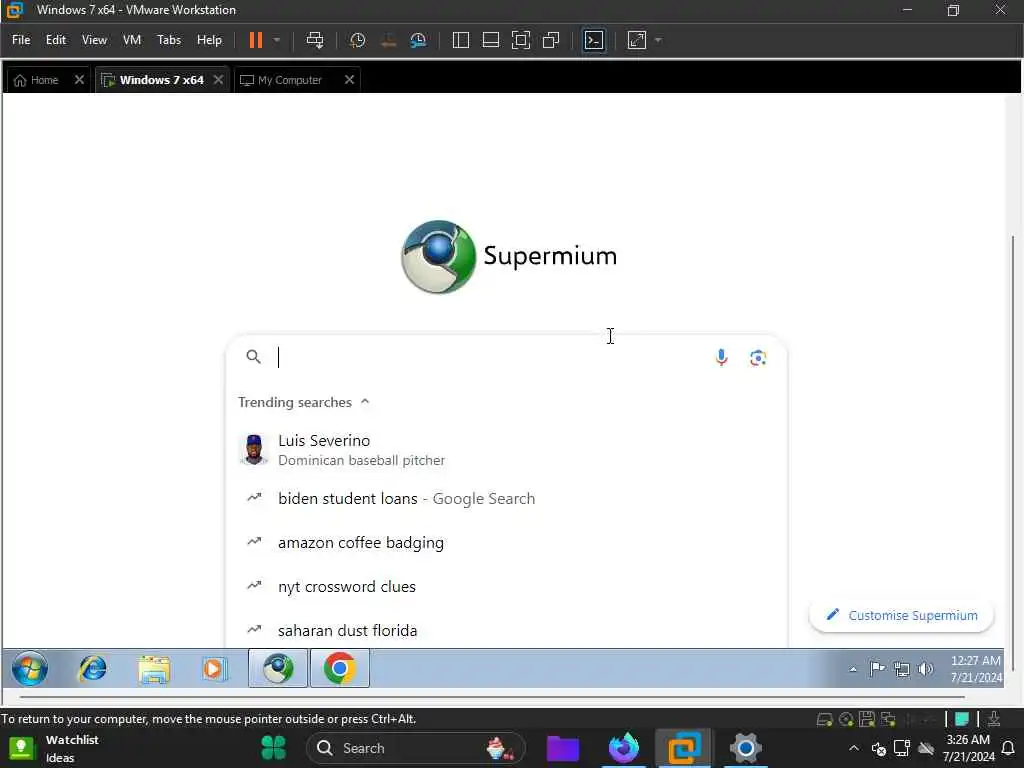Revert VM to previous snapshot
1024x768 pixels.
389,40
